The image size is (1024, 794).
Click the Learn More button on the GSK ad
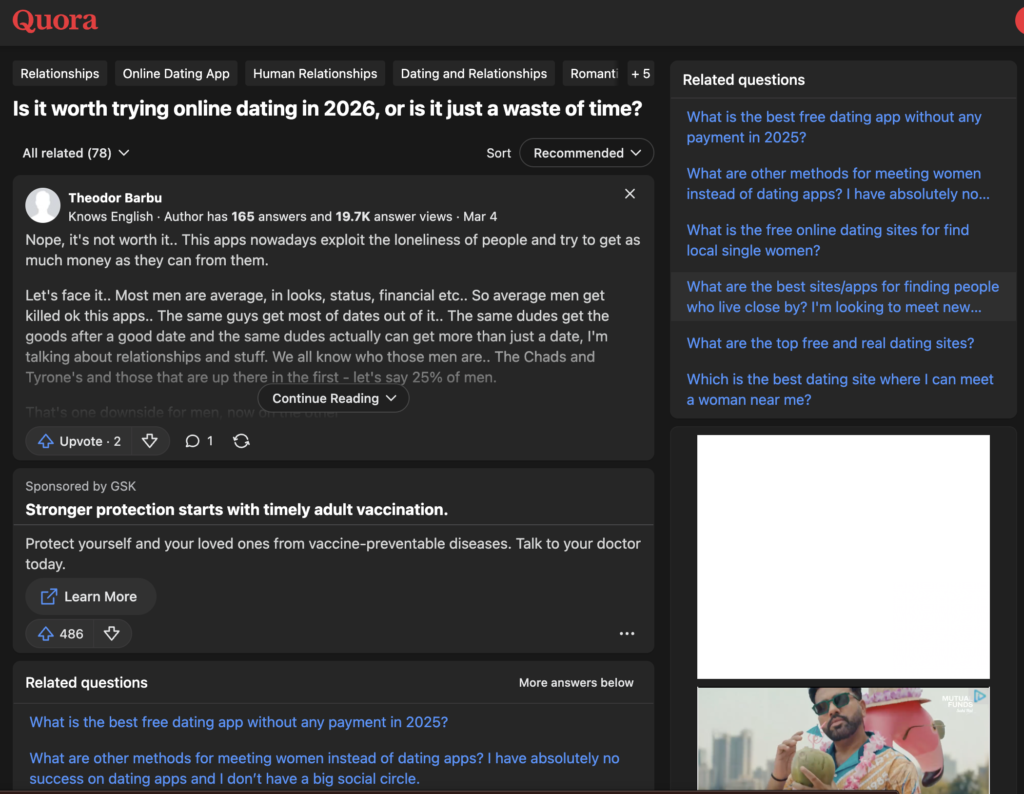(x=90, y=597)
